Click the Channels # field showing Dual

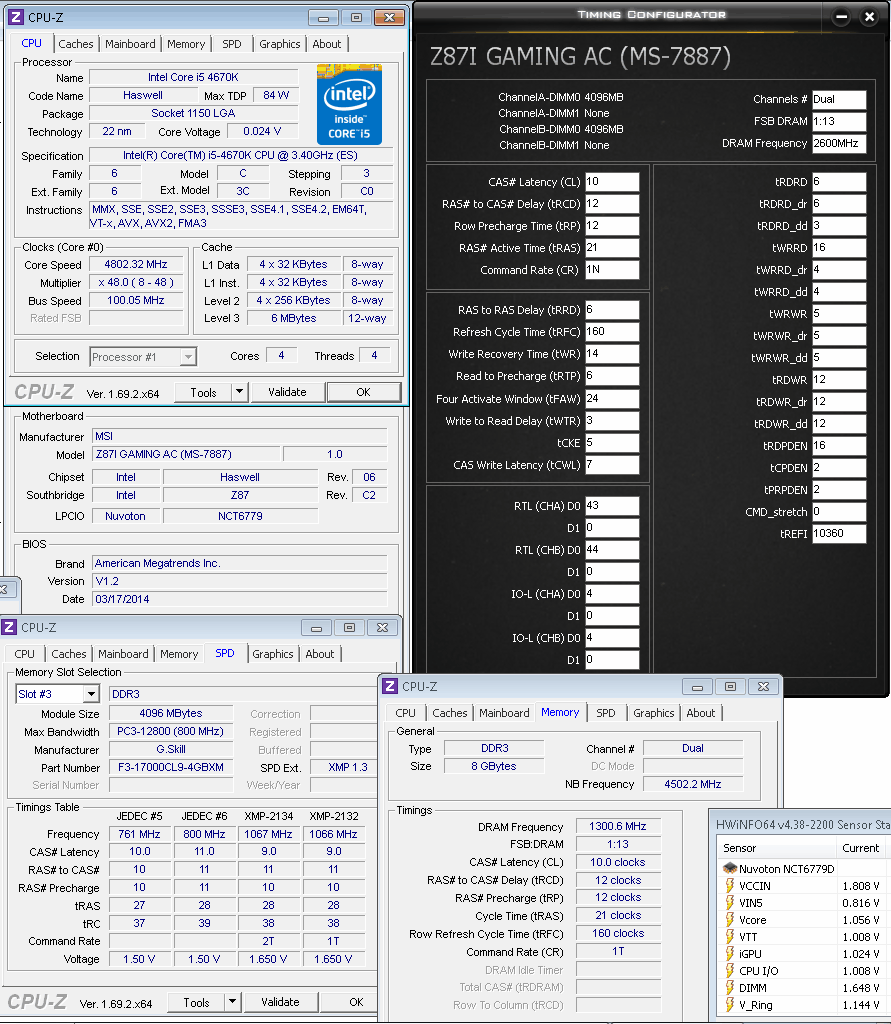(839, 99)
